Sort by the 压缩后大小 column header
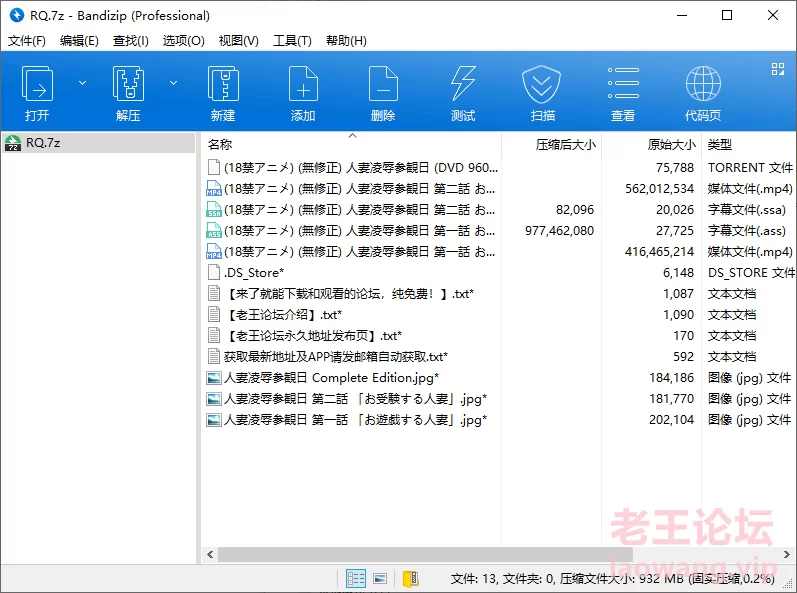 click(565, 145)
